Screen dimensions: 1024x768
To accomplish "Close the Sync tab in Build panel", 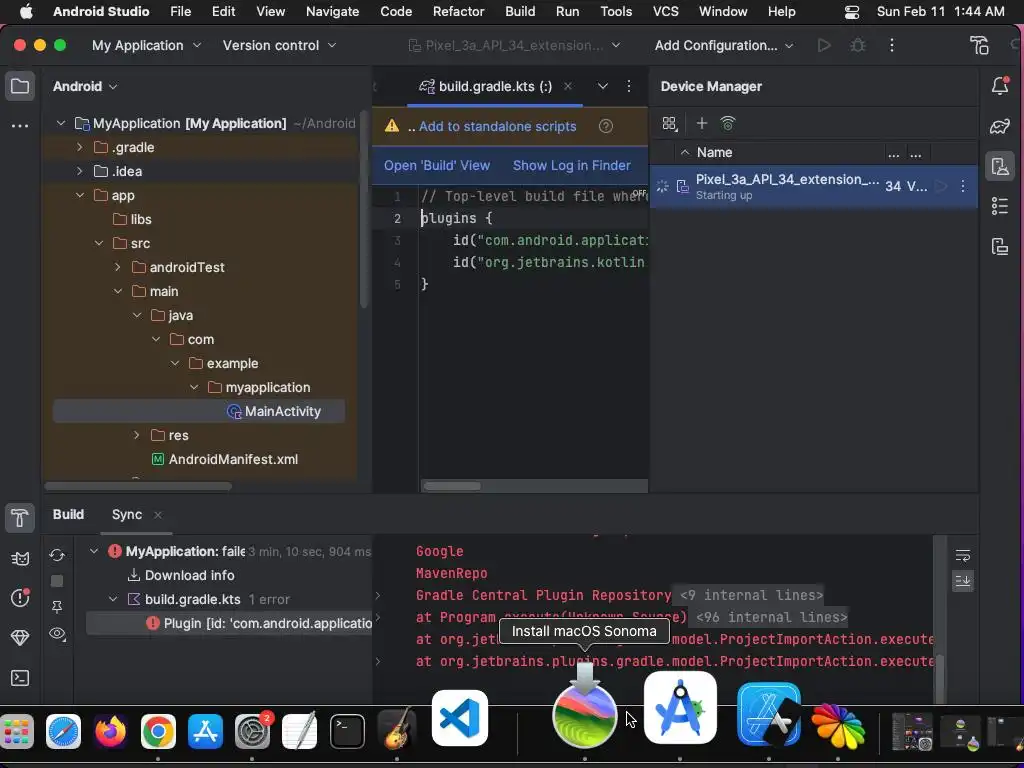I will coord(157,515).
